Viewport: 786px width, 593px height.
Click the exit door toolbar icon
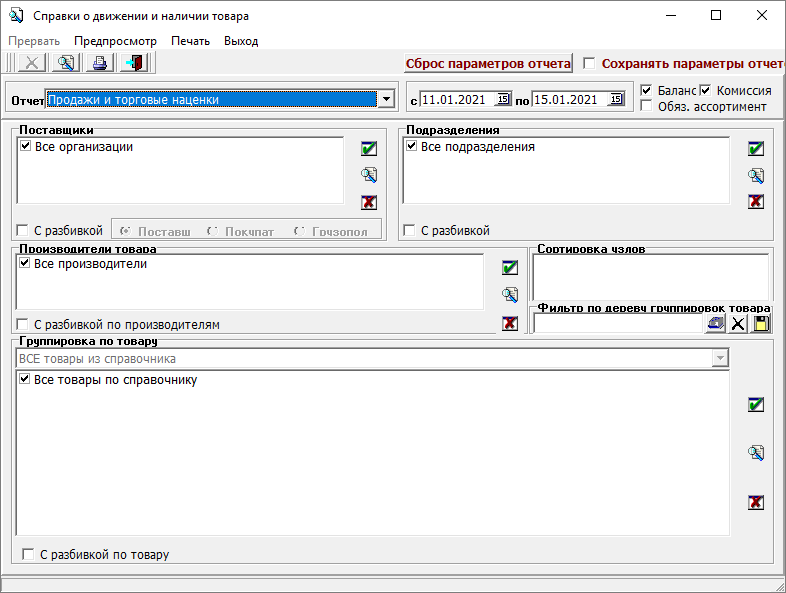click(x=132, y=63)
